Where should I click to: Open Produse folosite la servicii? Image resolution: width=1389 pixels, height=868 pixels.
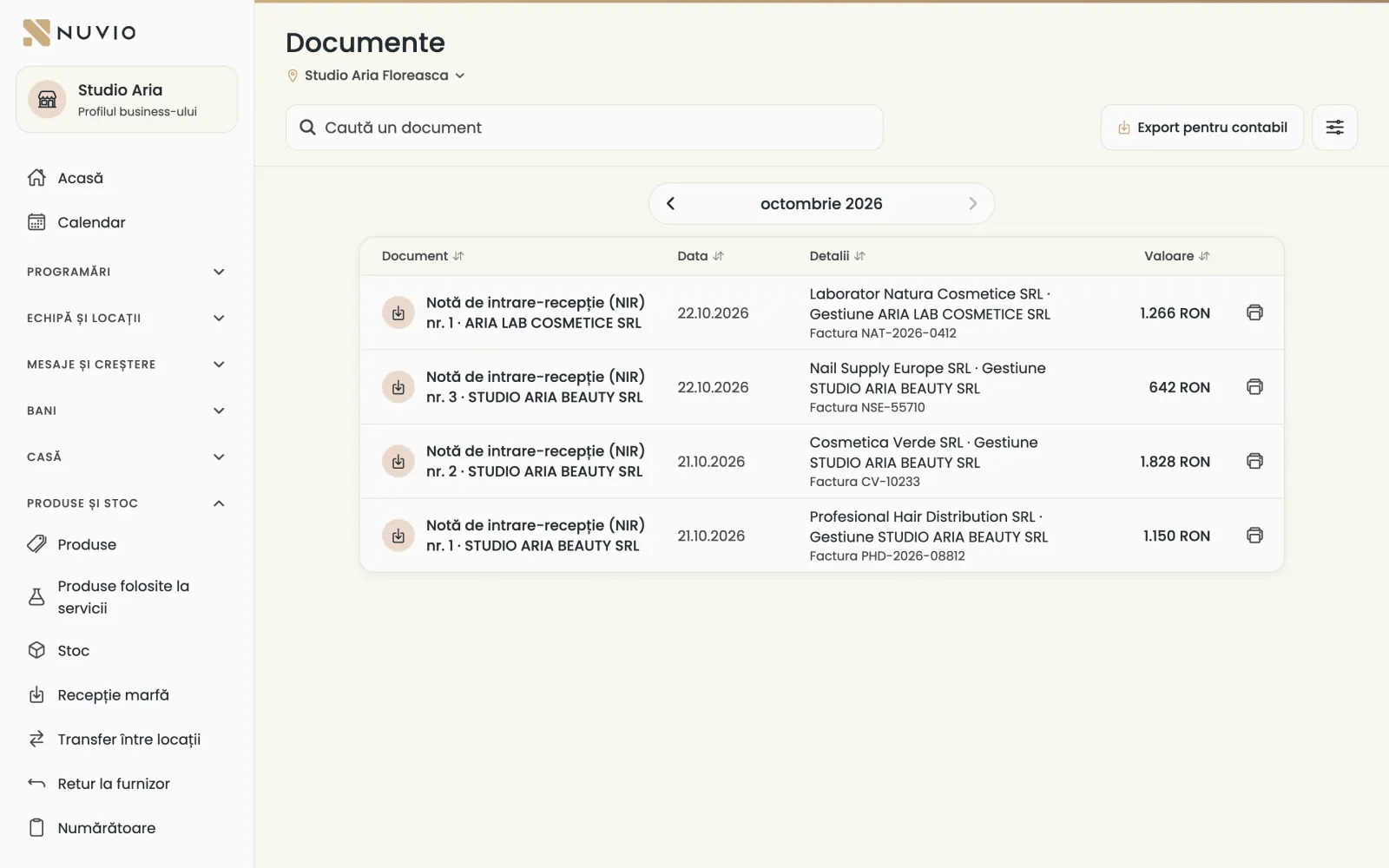point(127,597)
